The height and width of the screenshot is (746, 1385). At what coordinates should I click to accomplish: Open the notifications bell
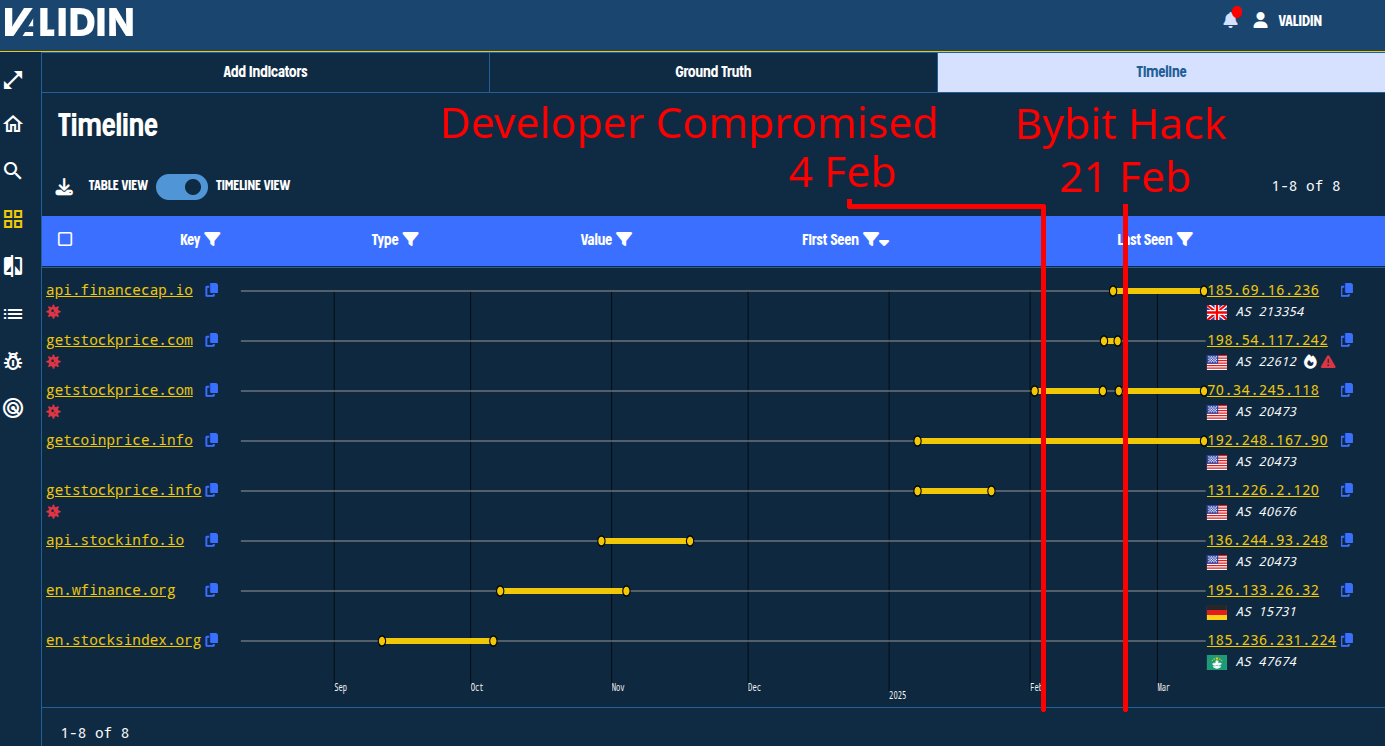[x=1231, y=19]
